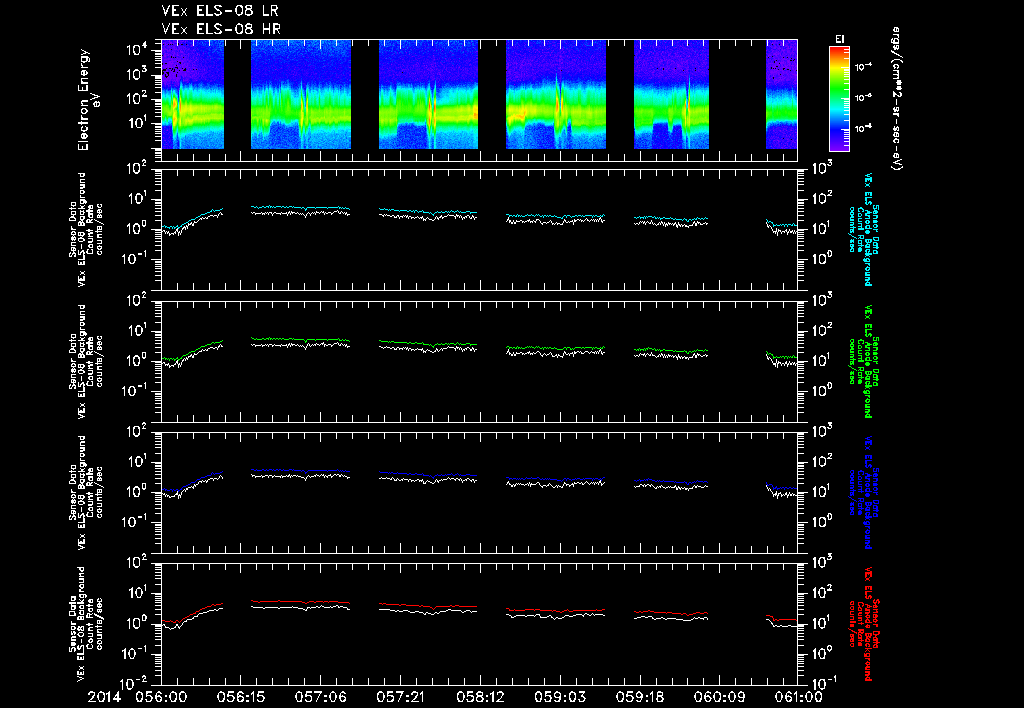The width and height of the screenshot is (1024, 708).
Task: Click the left axis label of the cyan-trace panel
Action: [x=86, y=229]
